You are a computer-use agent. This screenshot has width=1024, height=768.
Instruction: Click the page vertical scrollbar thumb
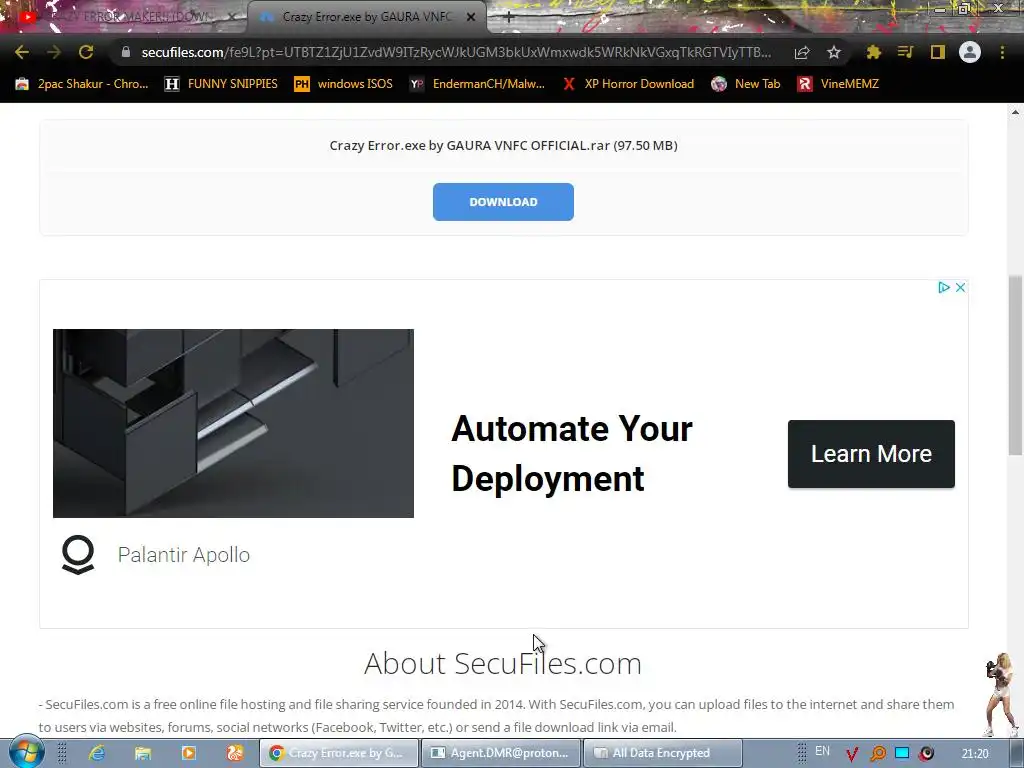[1015, 366]
